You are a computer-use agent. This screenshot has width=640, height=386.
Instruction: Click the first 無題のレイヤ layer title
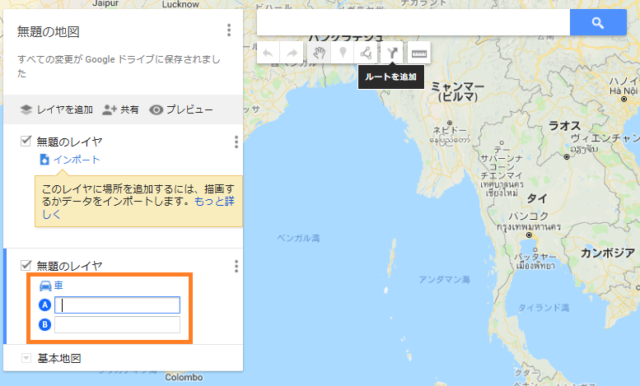(69, 142)
